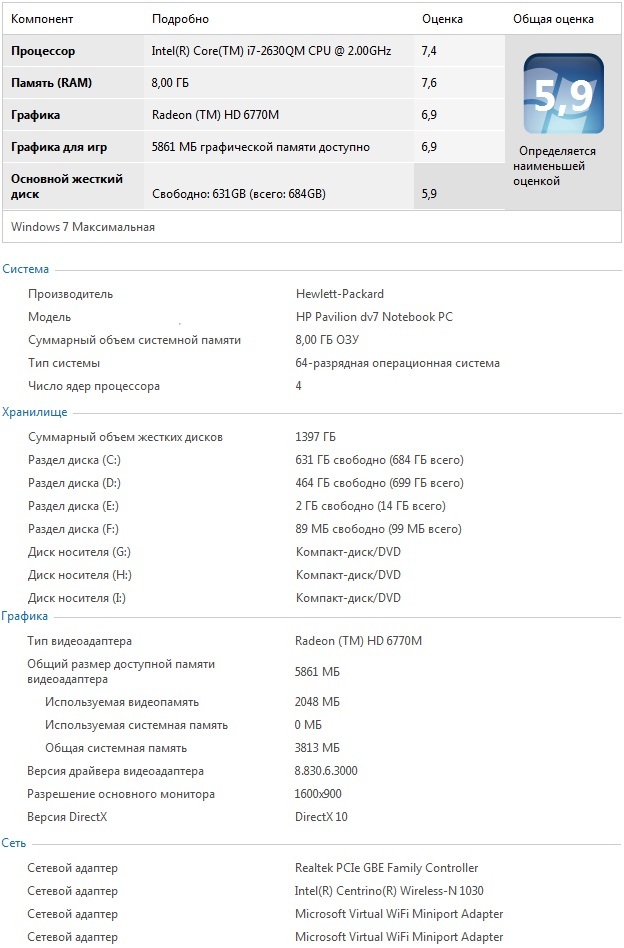
Task: Select the Память (RAM) row
Action: click(x=254, y=83)
